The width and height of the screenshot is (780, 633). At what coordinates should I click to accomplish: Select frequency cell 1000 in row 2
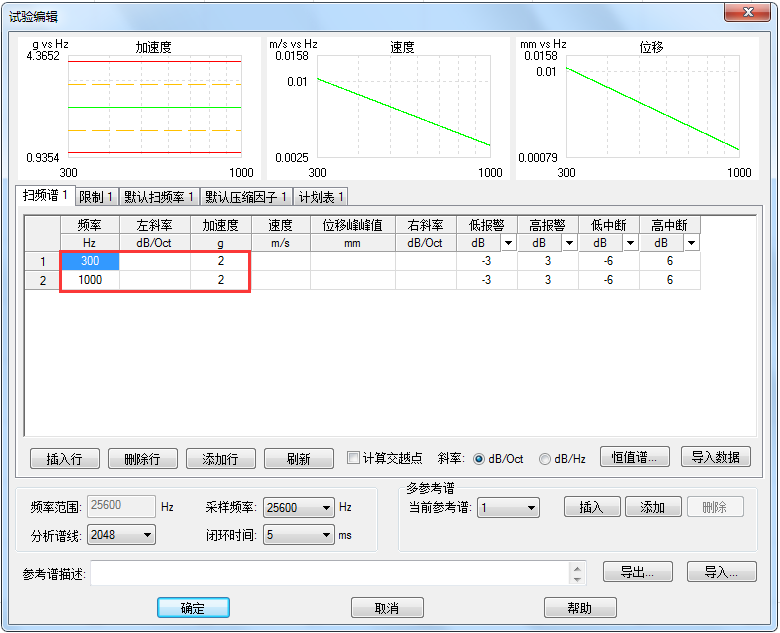pyautogui.click(x=90, y=280)
